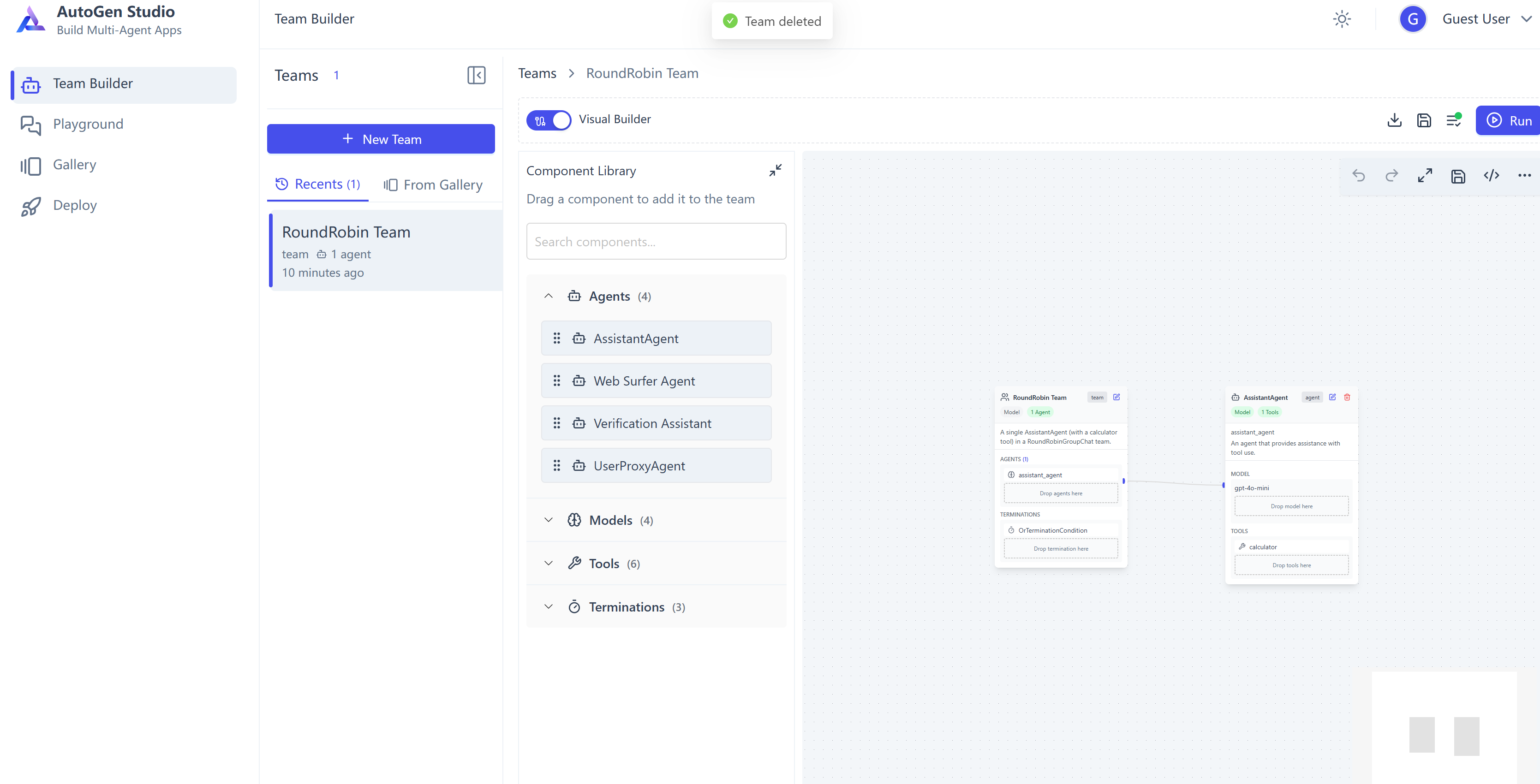Expand the Models section
The width and height of the screenshot is (1540, 784).
coord(548,521)
